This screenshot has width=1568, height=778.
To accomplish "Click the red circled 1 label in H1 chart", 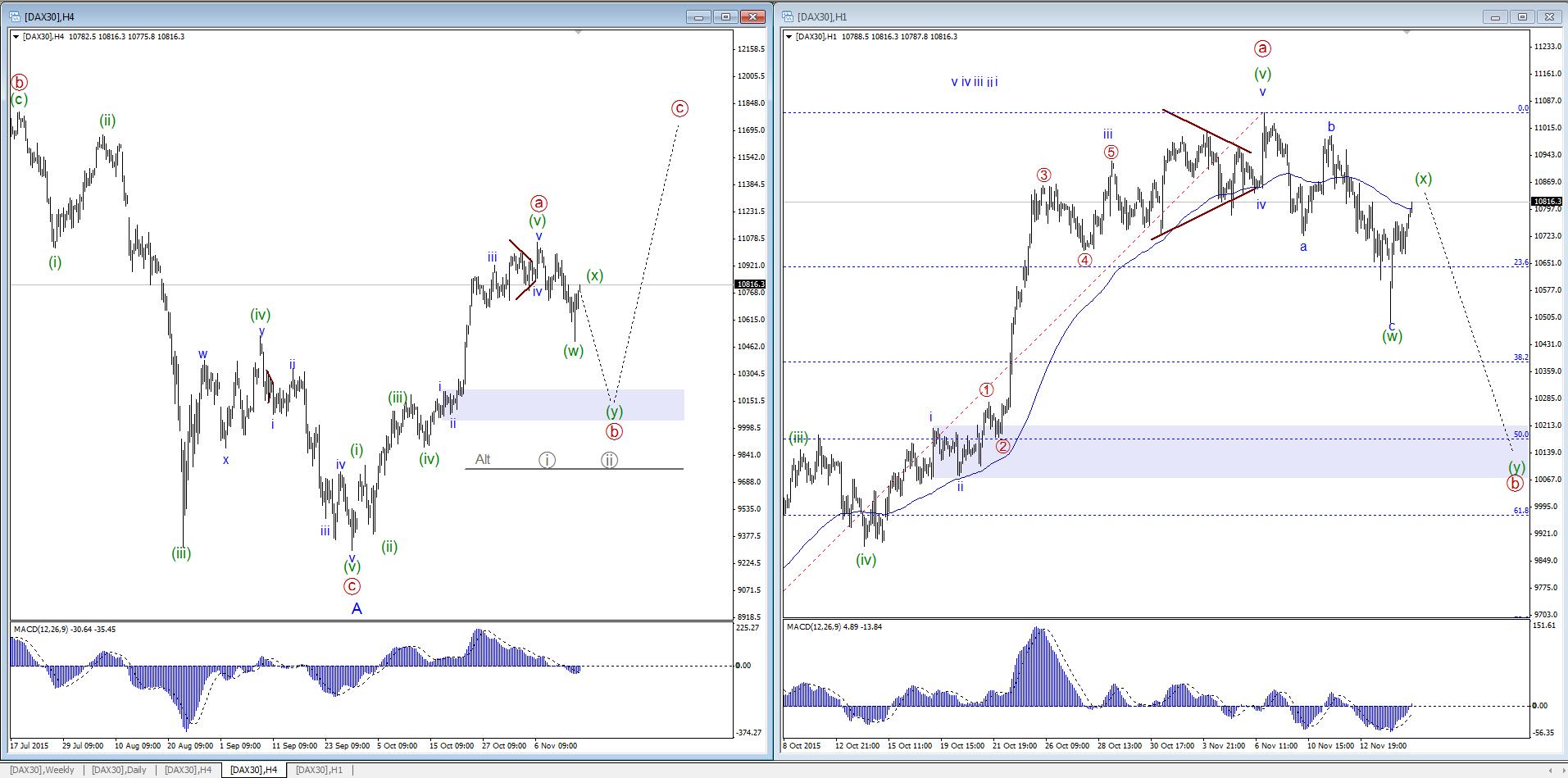I will click(x=987, y=390).
